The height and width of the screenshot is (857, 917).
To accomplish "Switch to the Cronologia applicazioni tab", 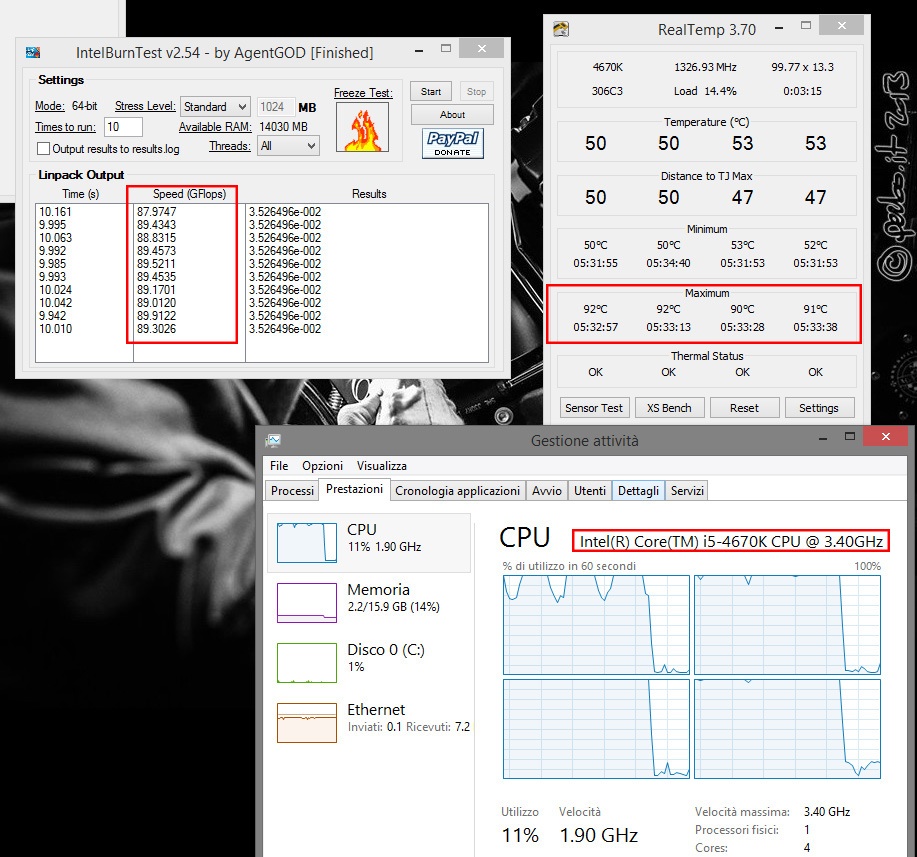I will [x=457, y=491].
